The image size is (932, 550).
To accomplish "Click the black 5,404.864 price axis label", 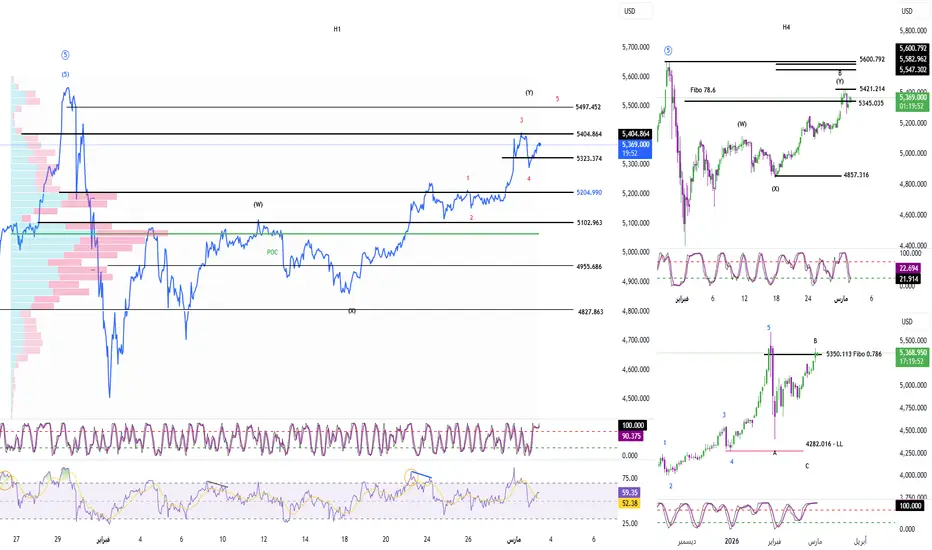I will [x=635, y=134].
